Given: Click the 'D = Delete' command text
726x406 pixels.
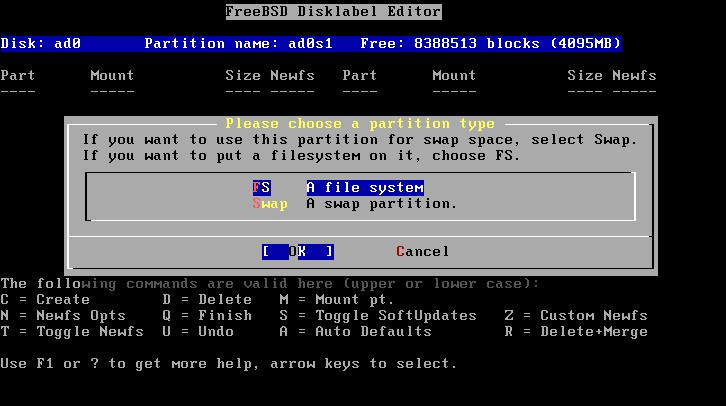Looking at the screenshot, I should 207,300.
